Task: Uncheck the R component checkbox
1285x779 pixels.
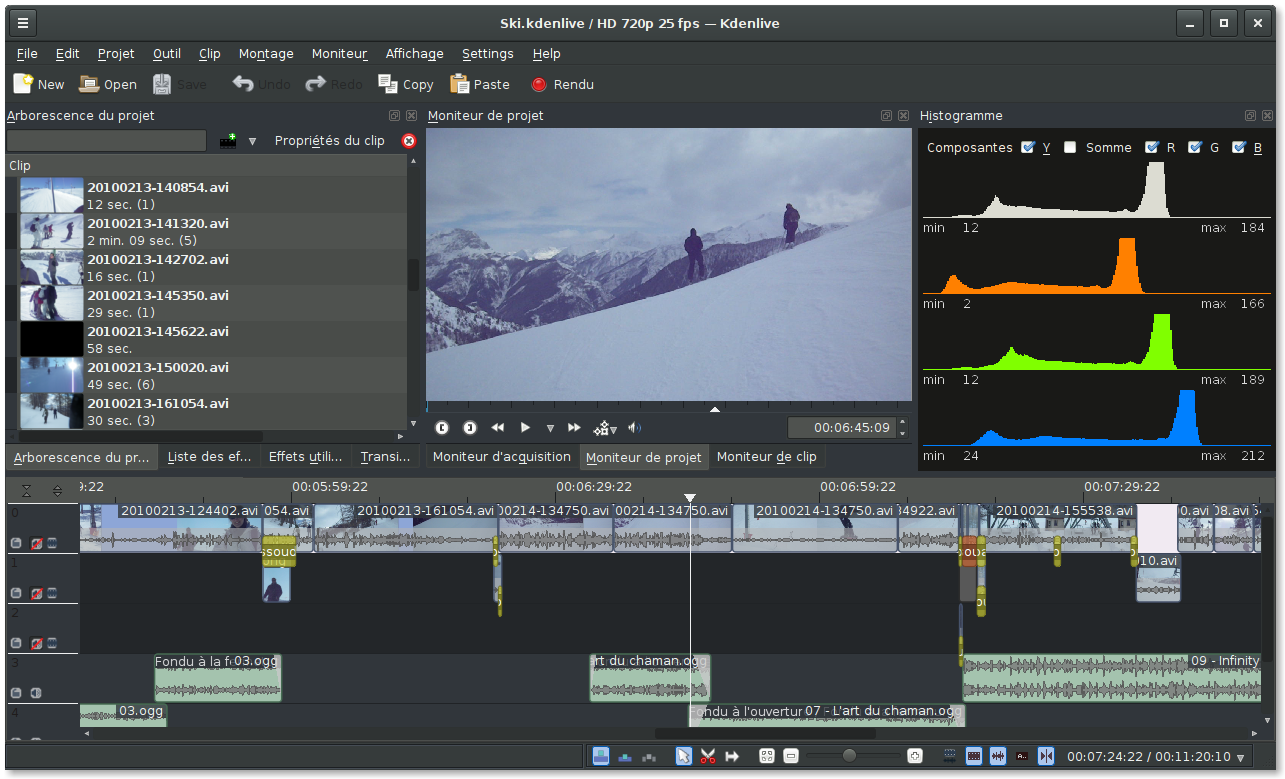Action: point(1152,148)
